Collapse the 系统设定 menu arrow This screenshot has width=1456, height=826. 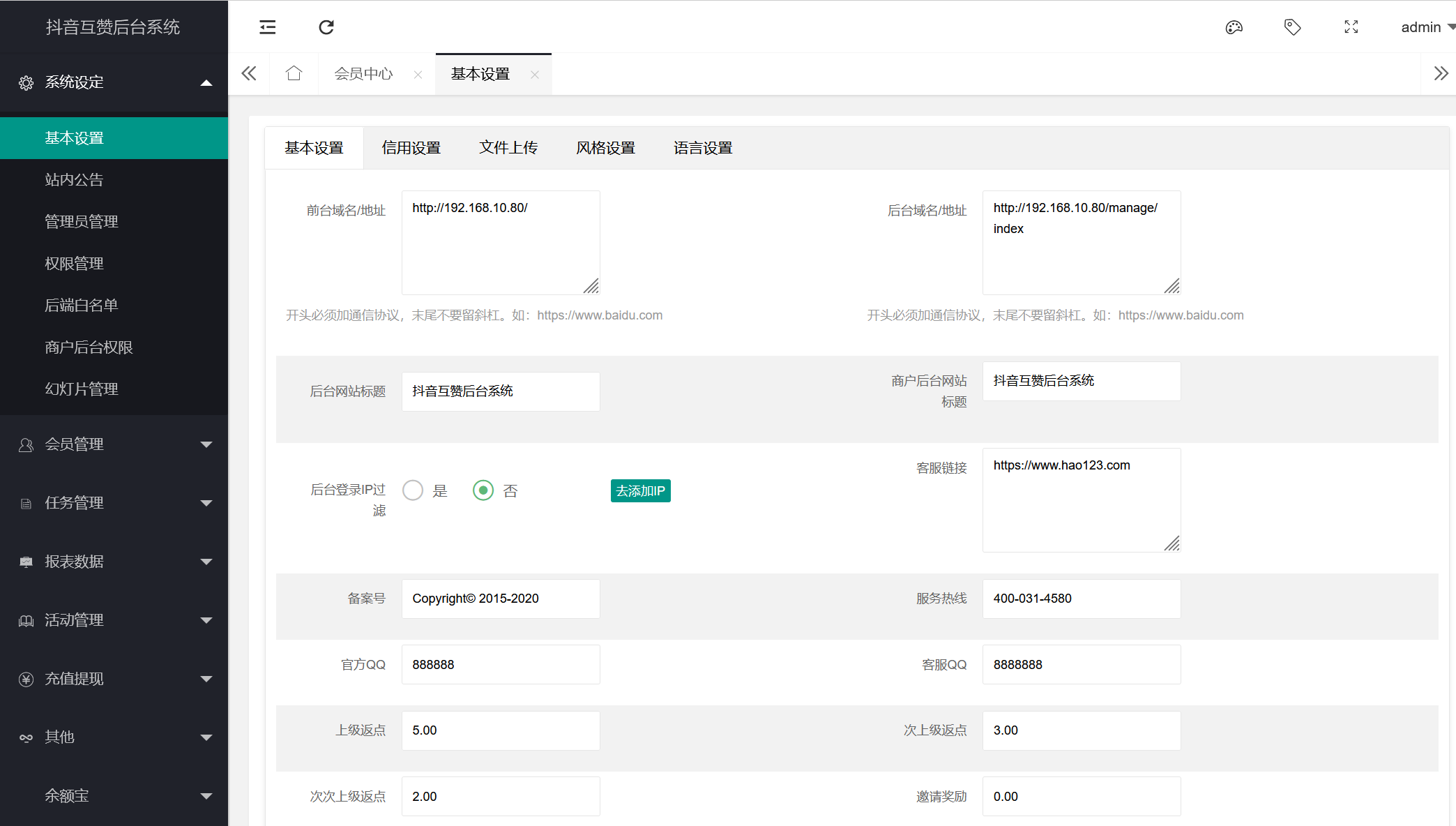point(206,83)
